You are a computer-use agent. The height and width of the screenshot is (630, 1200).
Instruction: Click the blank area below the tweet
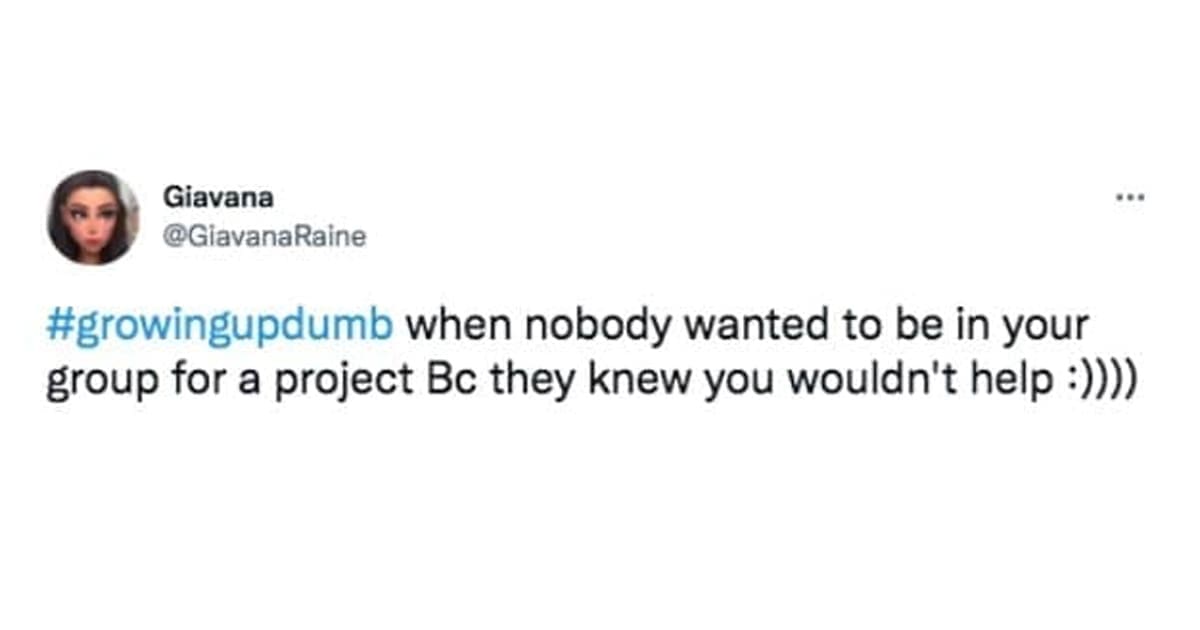(600, 520)
